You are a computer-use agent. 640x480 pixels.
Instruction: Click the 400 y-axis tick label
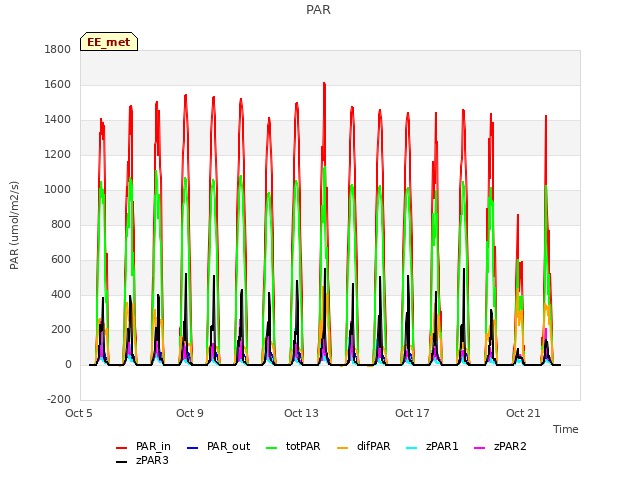pyautogui.click(x=61, y=295)
